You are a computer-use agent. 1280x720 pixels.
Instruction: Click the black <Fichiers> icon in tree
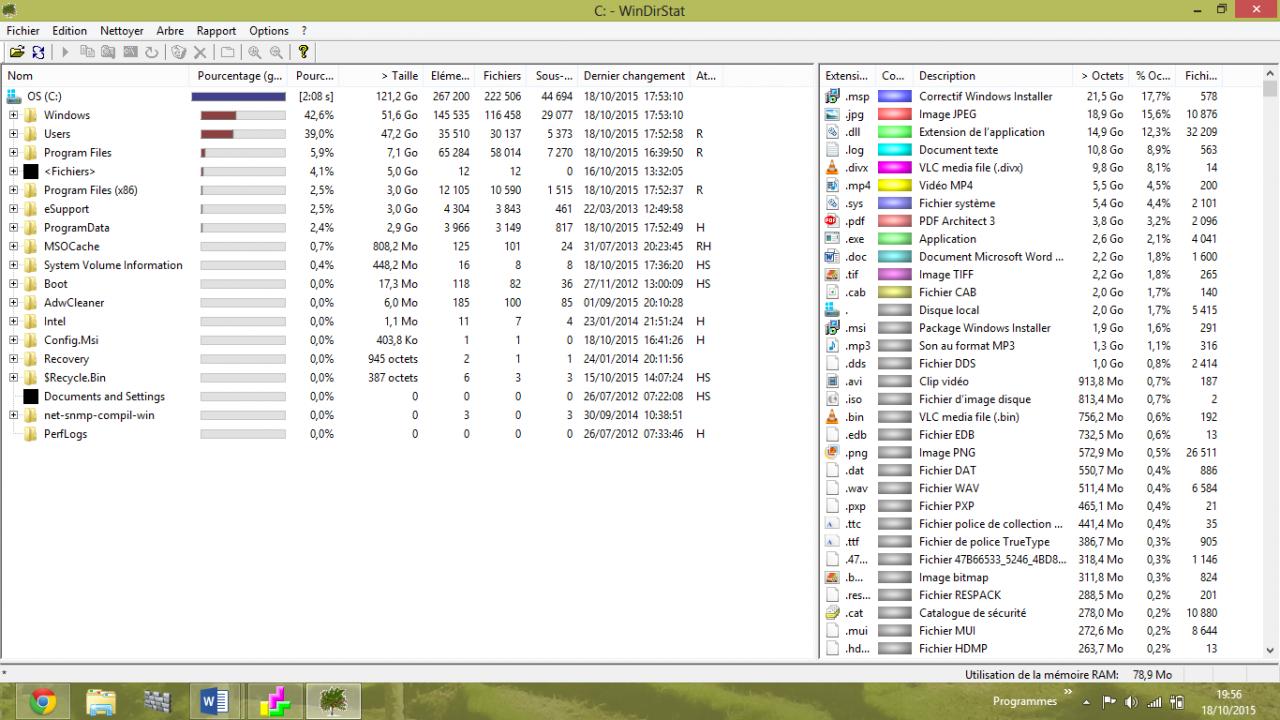(x=31, y=172)
